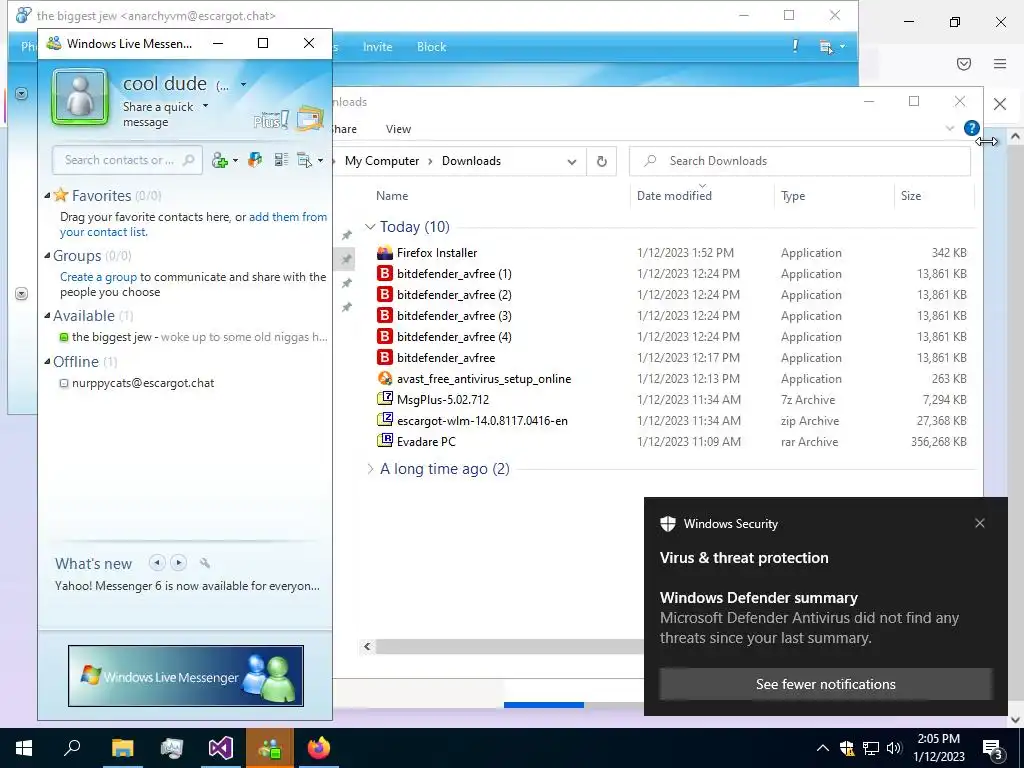1024x768 pixels.
Task: Sort files by the Type column
Action: [x=793, y=196]
